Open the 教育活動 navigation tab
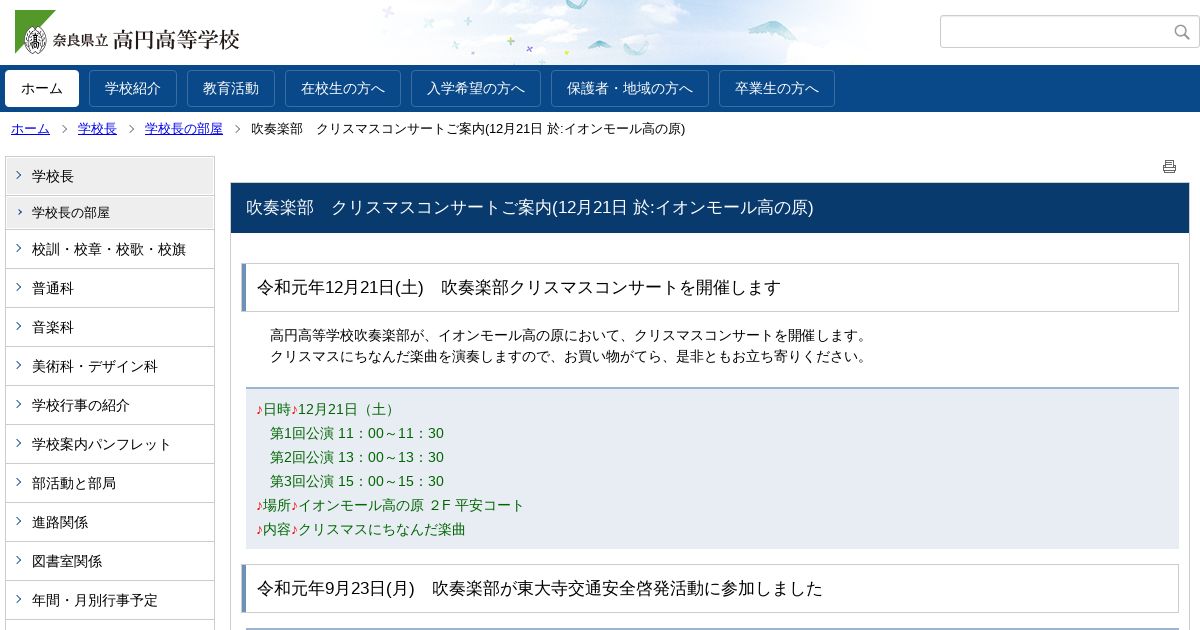 (231, 88)
